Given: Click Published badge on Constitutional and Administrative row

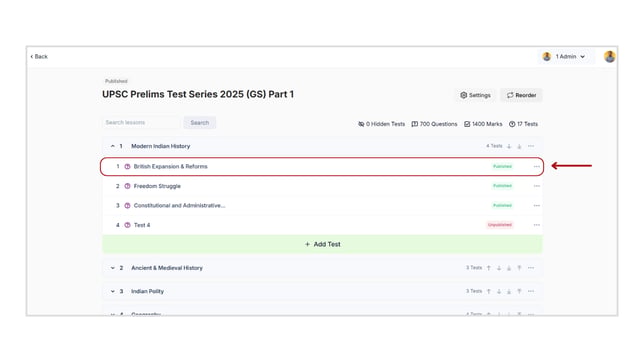Looking at the screenshot, I should point(502,205).
